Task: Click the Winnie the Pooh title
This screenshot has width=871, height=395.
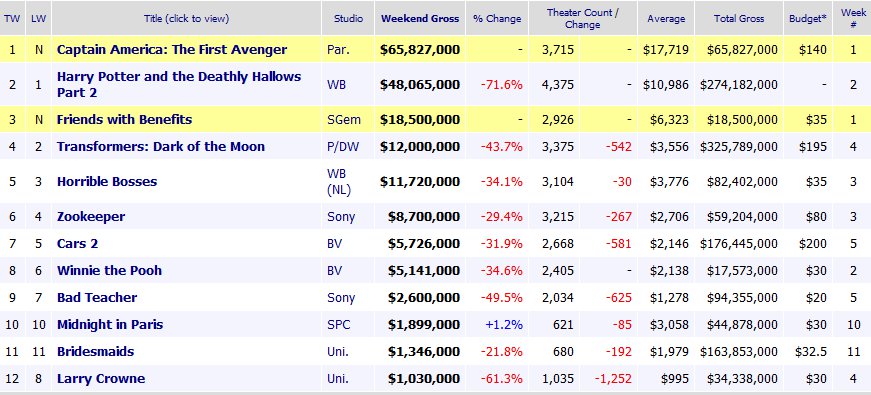Action: pyautogui.click(x=109, y=271)
